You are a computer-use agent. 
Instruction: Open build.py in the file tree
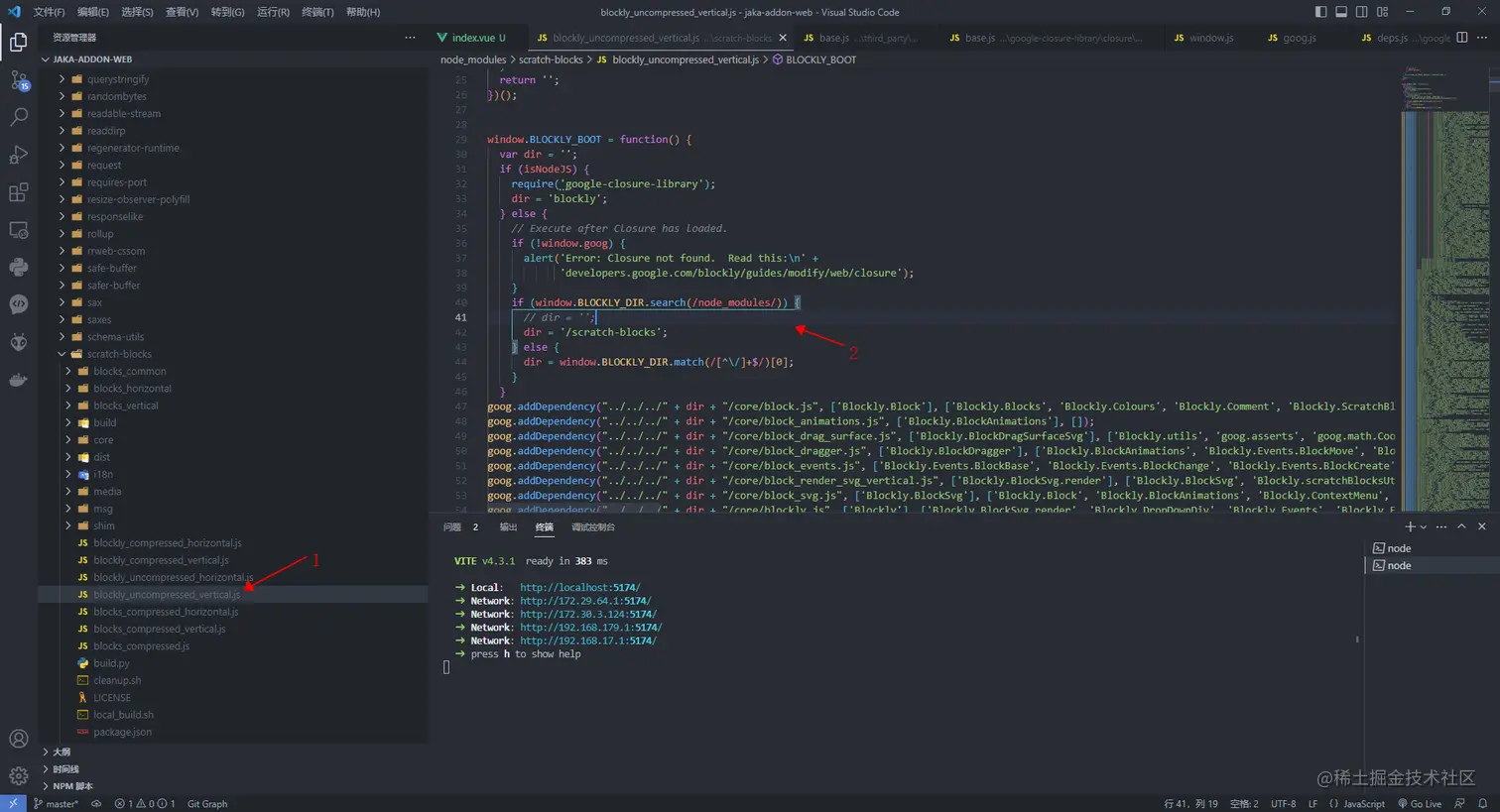[111, 663]
